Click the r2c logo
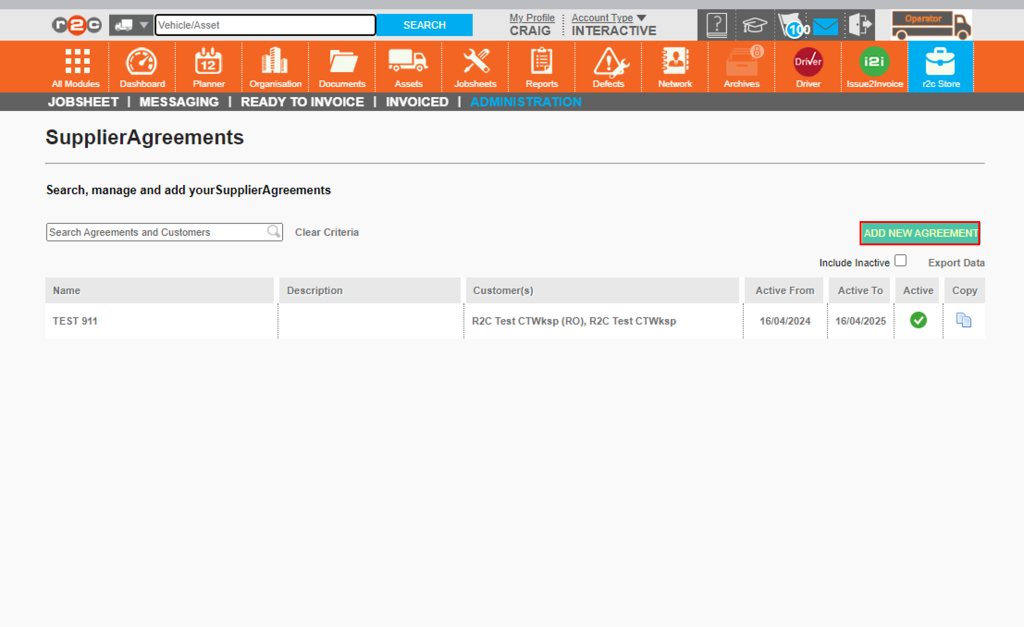Viewport: 1024px width, 627px height. 76,25
